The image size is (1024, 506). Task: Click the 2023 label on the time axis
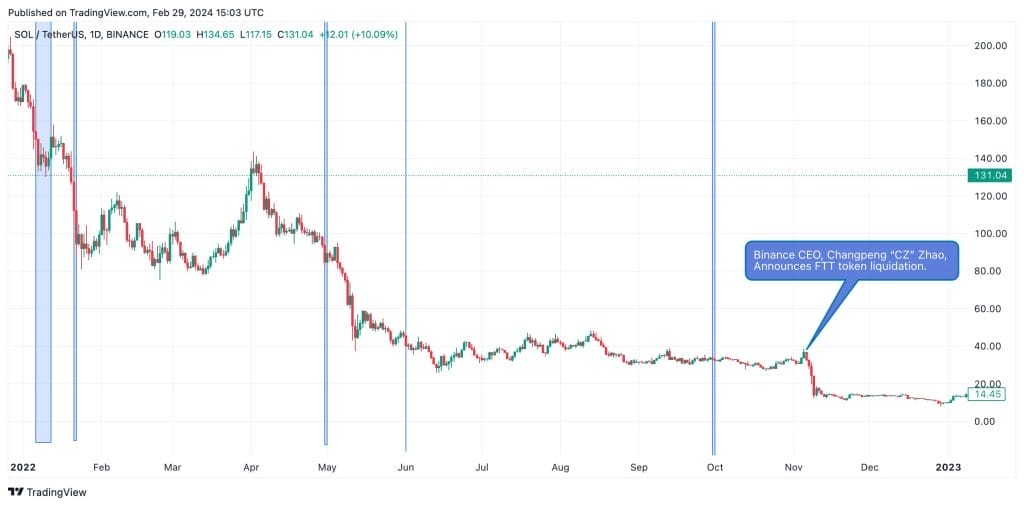[x=946, y=467]
